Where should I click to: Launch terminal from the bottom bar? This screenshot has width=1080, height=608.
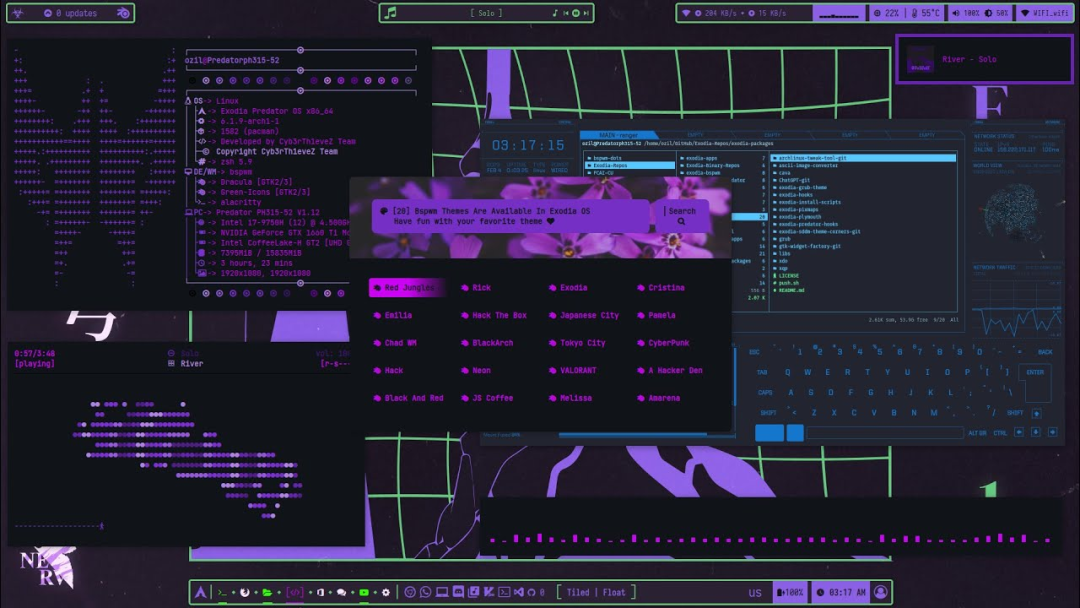pos(222,592)
